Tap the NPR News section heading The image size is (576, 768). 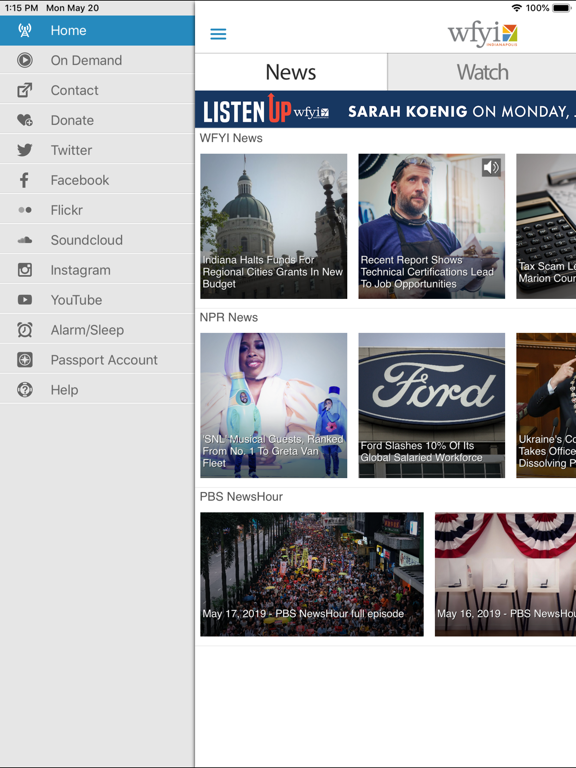click(228, 317)
